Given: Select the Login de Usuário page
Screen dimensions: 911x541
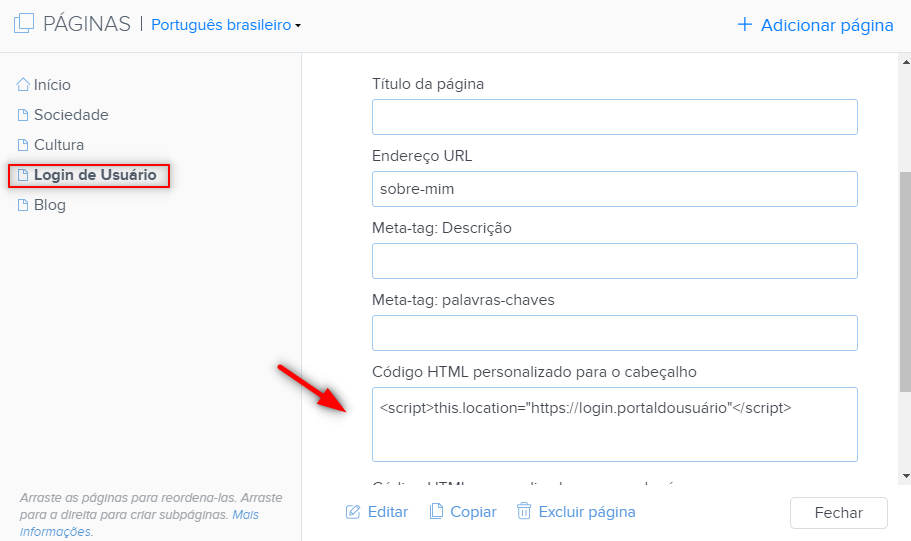Looking at the screenshot, I should click(x=95, y=175).
